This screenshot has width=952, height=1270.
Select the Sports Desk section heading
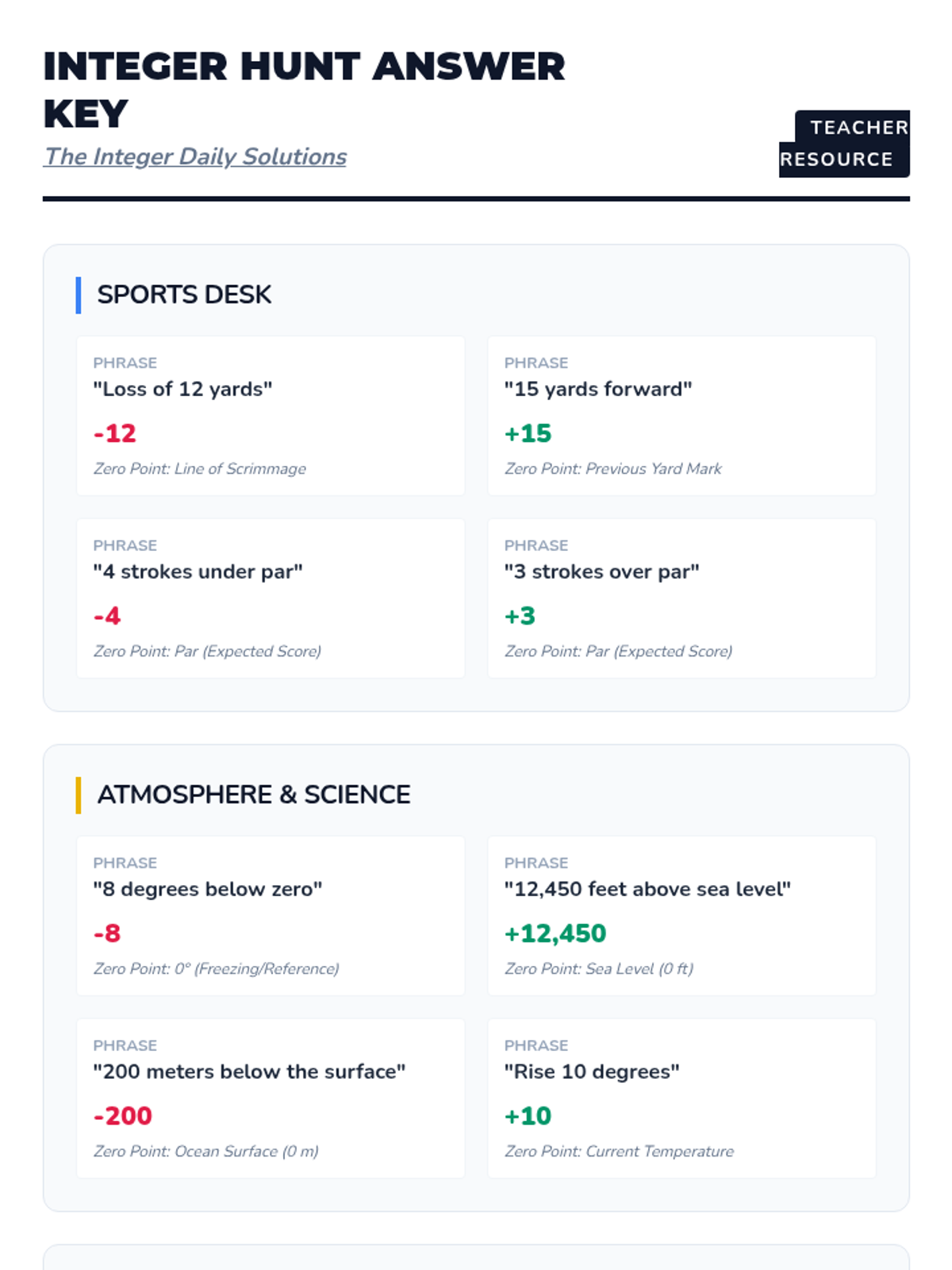point(184,294)
